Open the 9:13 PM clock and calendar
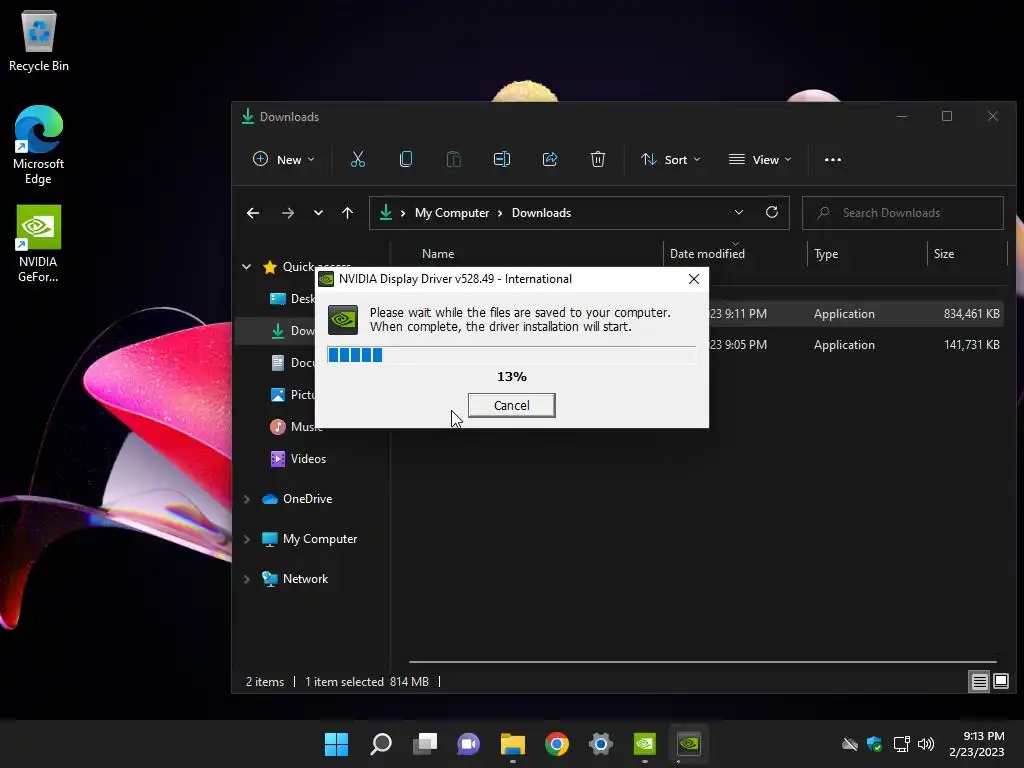Viewport: 1024px width, 768px height. tap(977, 744)
